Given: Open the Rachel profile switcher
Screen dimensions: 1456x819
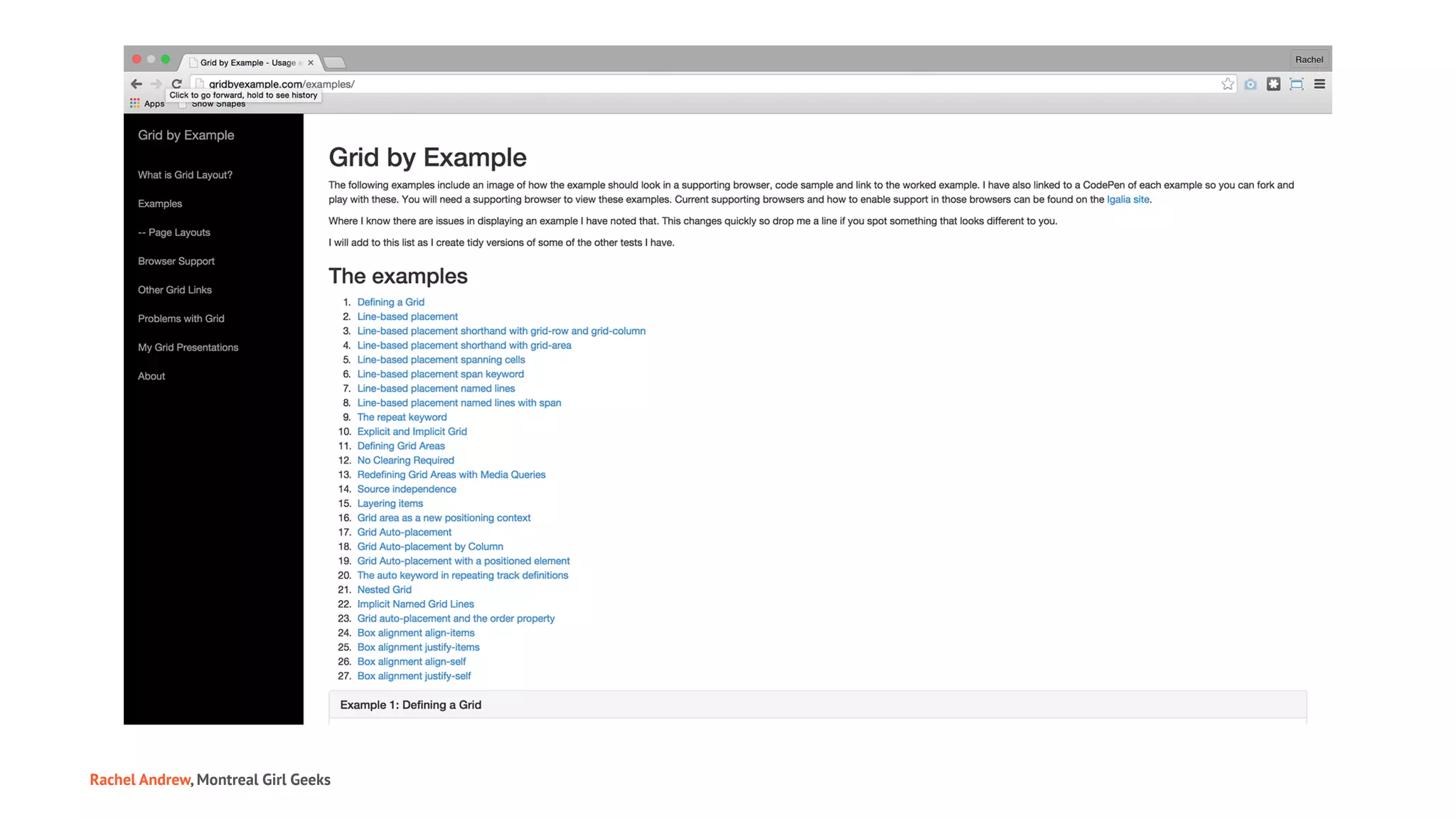Looking at the screenshot, I should click(x=1309, y=60).
